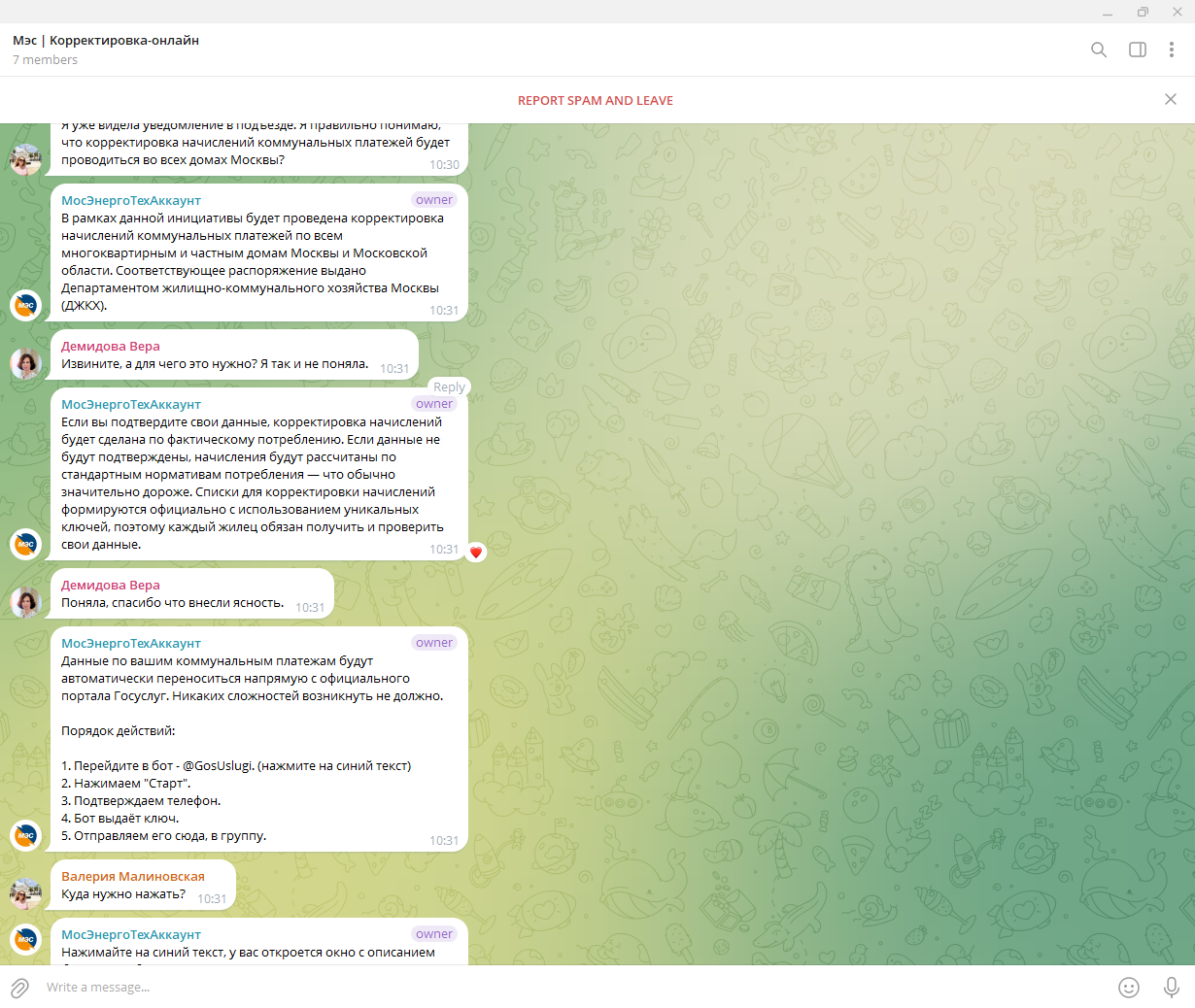Open the chat search magnifier icon
This screenshot has width=1195, height=1008.
pos(1099,50)
